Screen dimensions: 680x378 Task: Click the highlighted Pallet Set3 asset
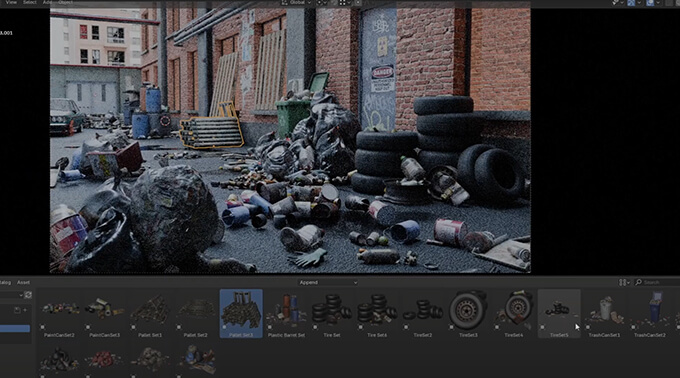point(241,314)
